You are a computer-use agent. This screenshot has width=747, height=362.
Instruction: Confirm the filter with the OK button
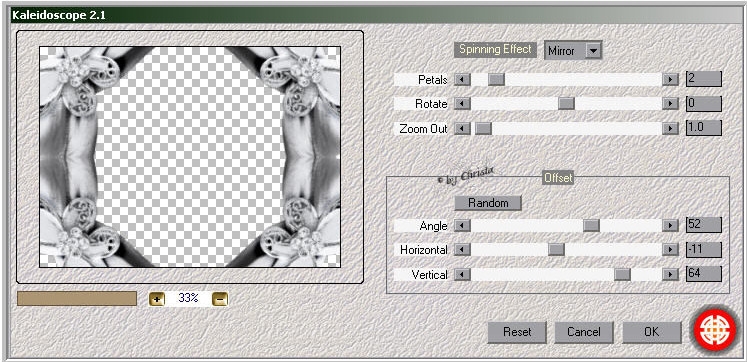point(651,332)
